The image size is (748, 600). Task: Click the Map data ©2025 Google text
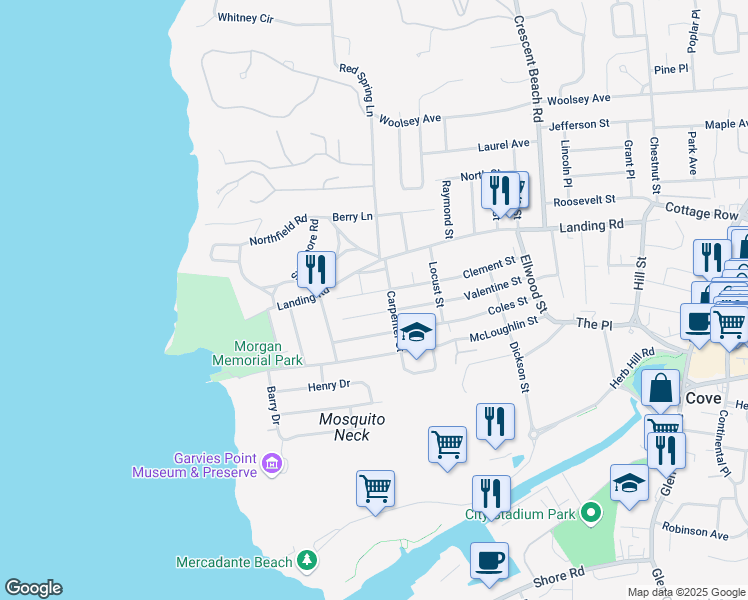[686, 592]
